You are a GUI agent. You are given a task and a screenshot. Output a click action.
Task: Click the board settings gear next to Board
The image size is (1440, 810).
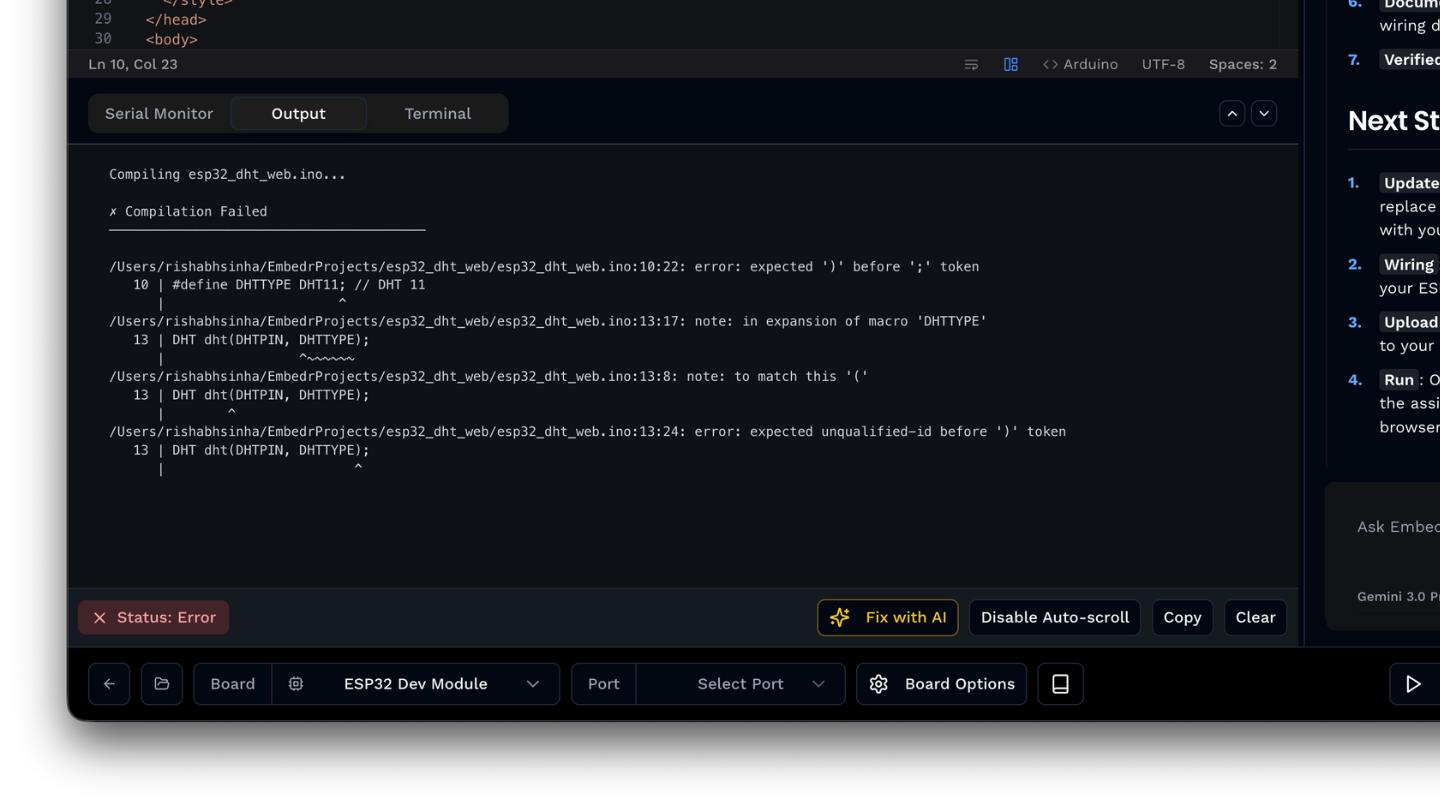click(296, 683)
